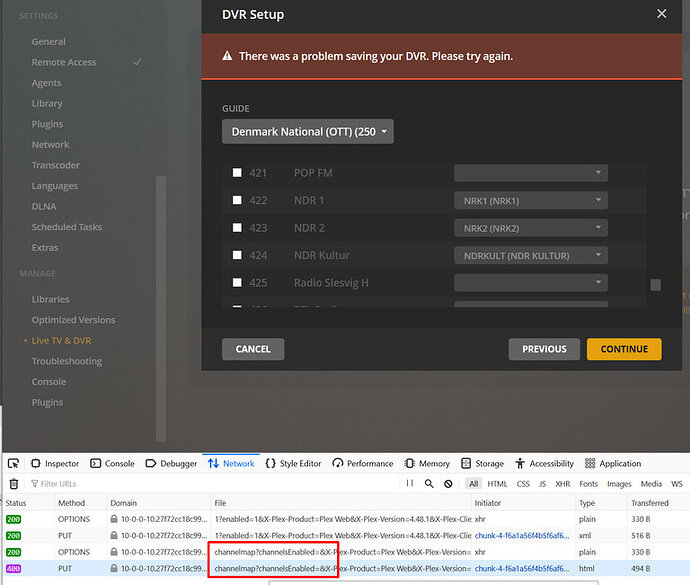690x585 pixels.
Task: Open NRK1 (NRK1) mapping dropdown
Action: (x=531, y=201)
